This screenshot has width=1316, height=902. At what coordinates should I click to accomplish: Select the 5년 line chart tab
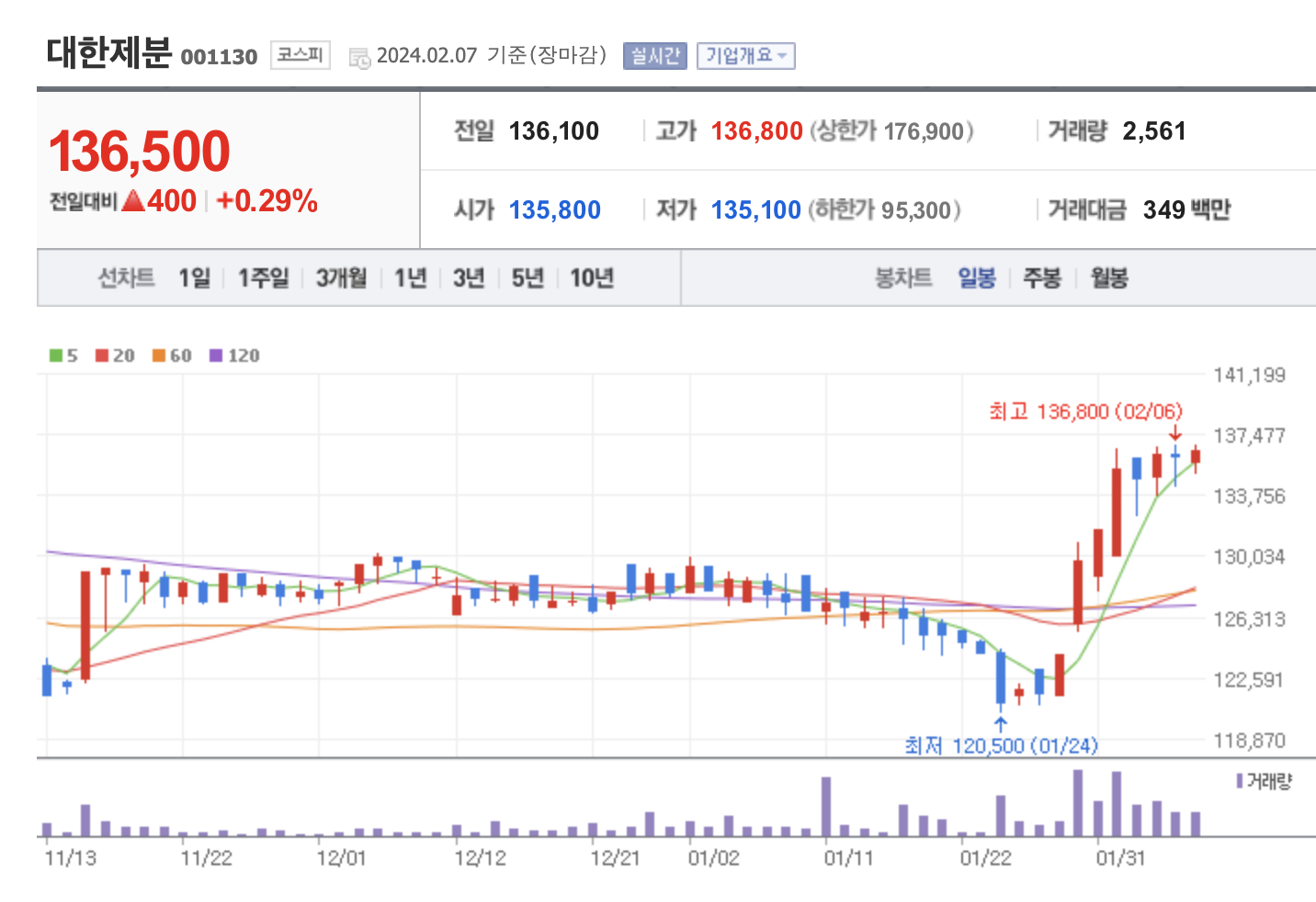point(528,277)
